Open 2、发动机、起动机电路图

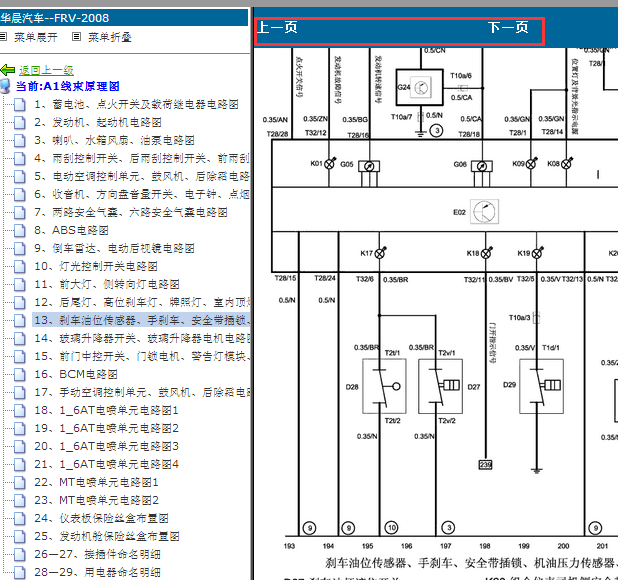(98, 123)
